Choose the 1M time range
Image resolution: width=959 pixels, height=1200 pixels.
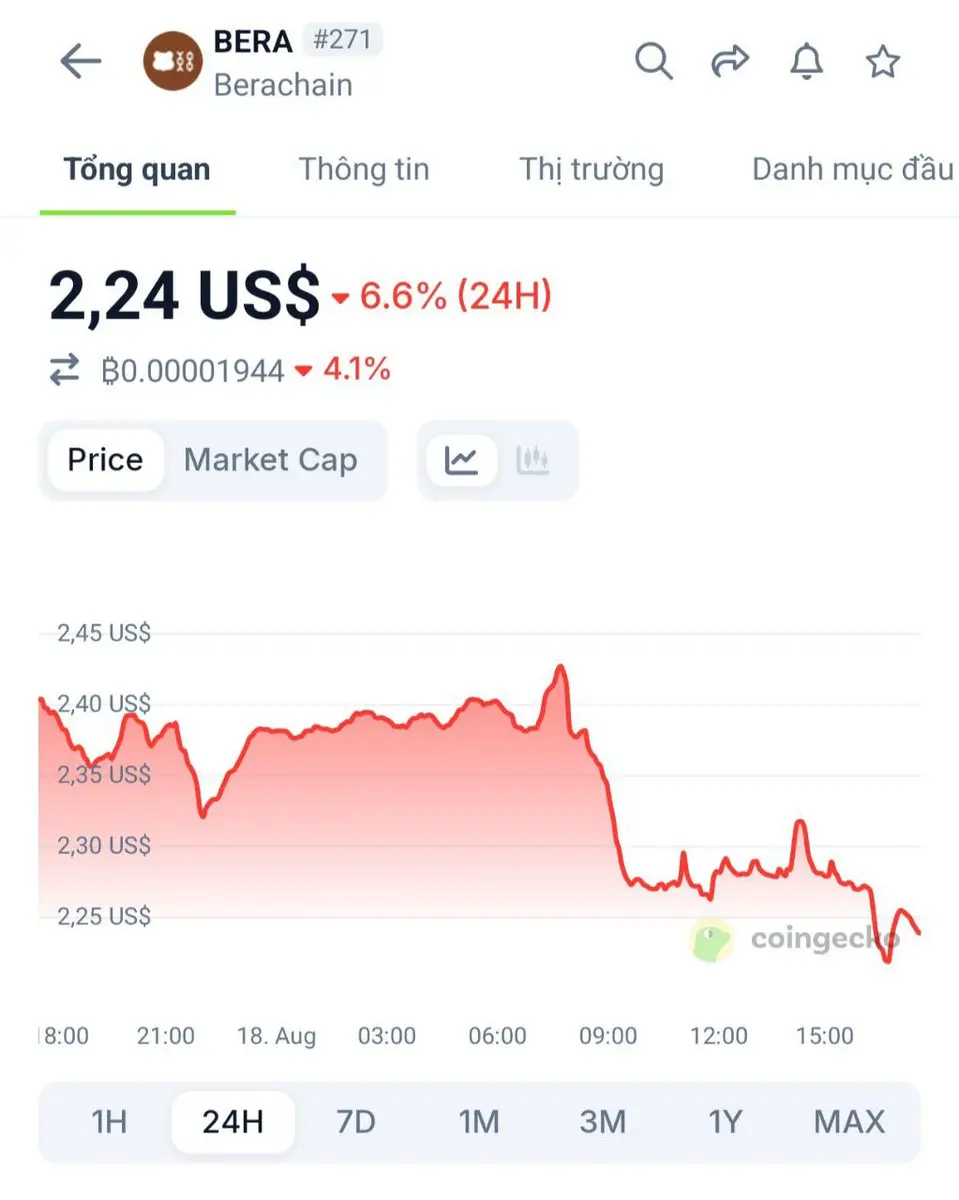(479, 1122)
